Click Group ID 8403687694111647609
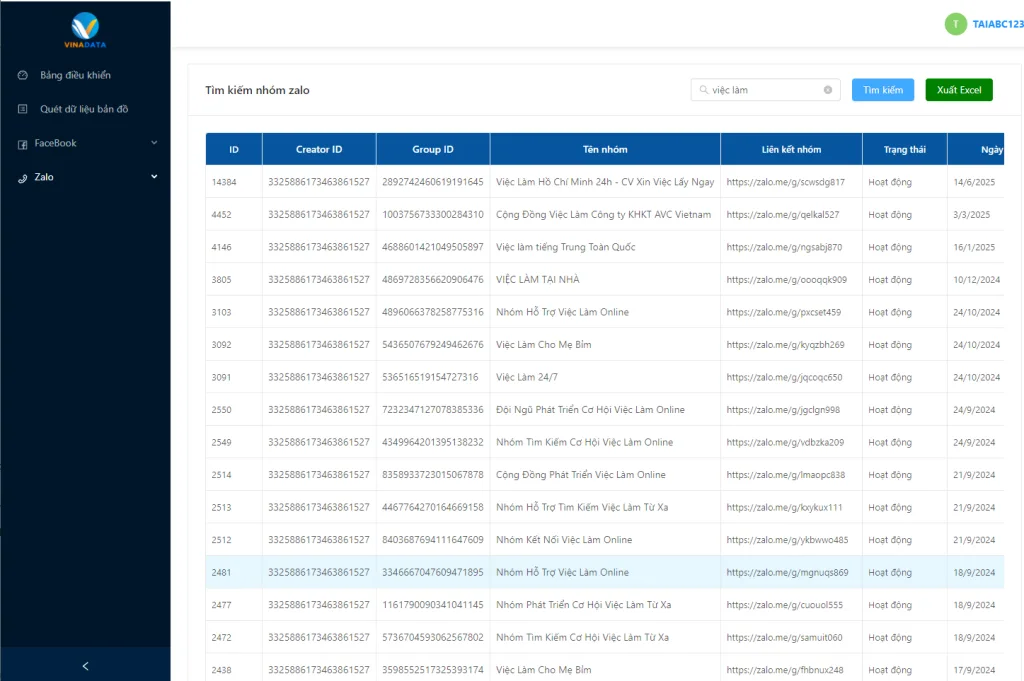 [x=433, y=540]
